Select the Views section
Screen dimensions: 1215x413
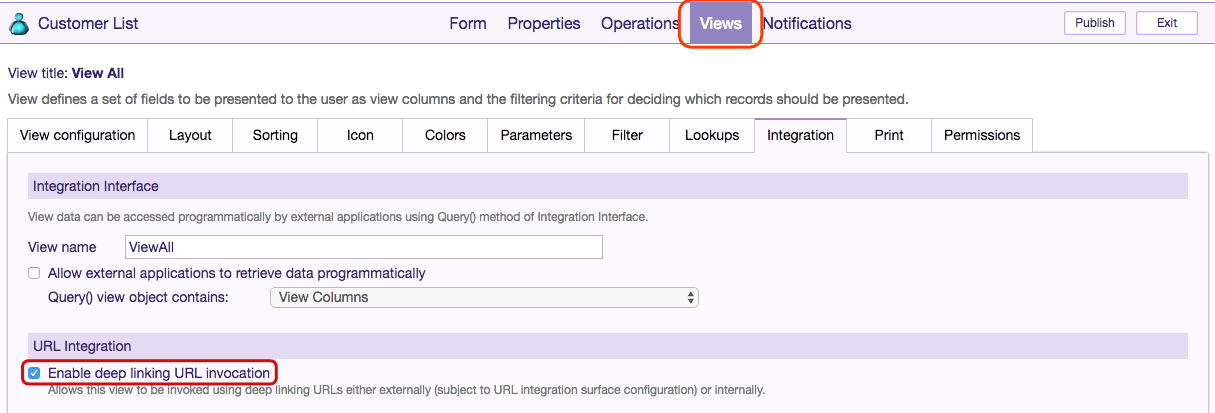pos(721,23)
